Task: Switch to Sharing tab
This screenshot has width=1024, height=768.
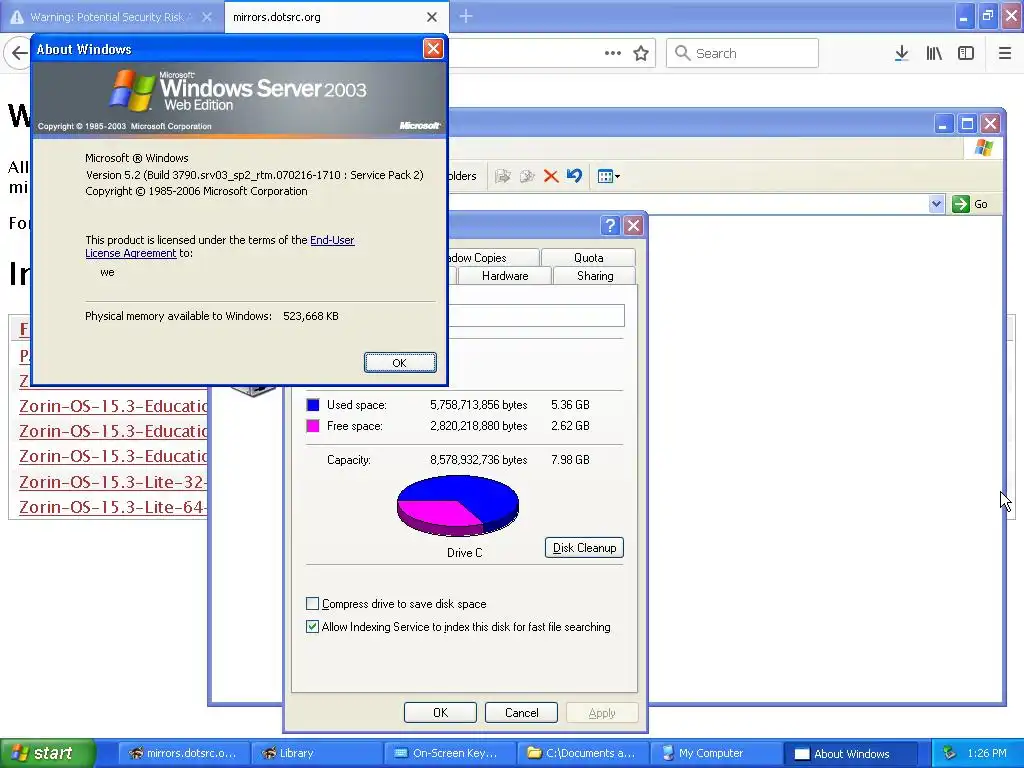Action: [595, 276]
